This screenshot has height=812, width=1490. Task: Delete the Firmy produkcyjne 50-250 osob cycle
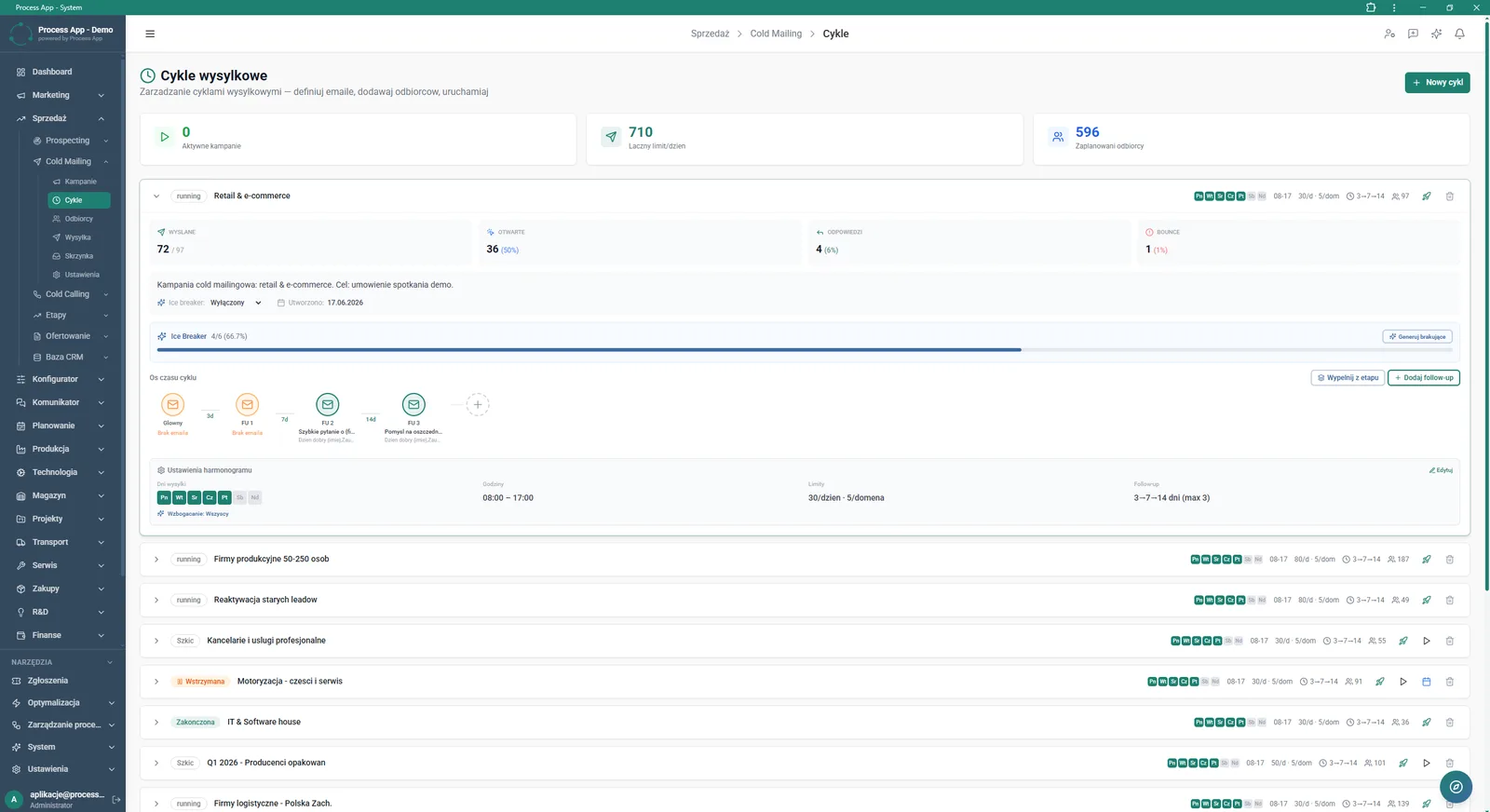1449,560
